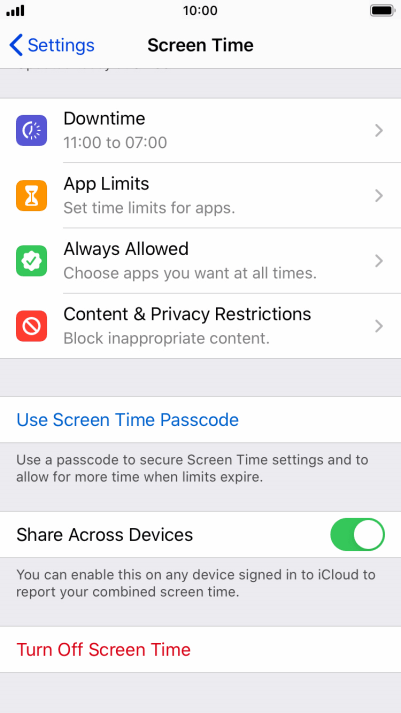The height and width of the screenshot is (713, 401).
Task: Expand Downtime settings via its chevron
Action: pyautogui.click(x=379, y=131)
